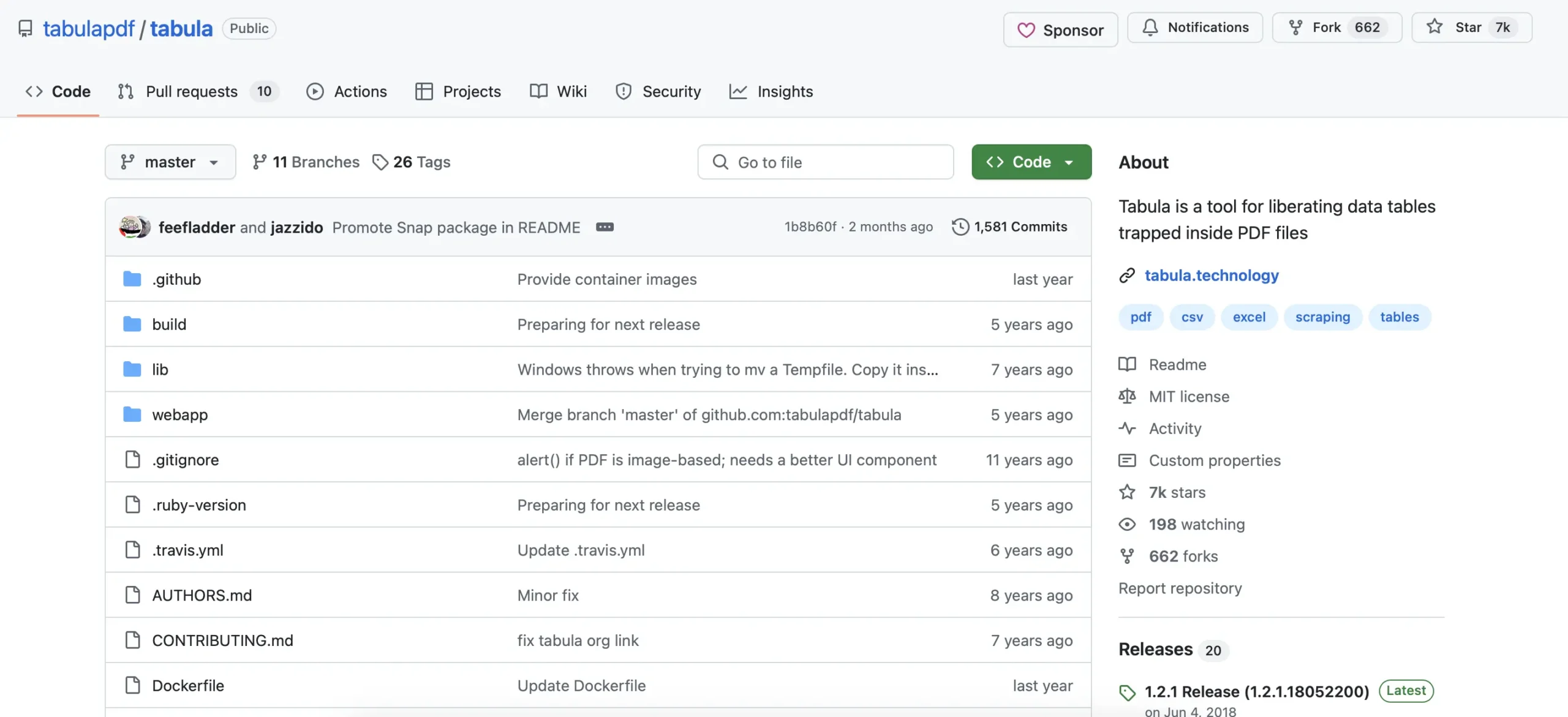The image size is (1568, 717).
Task: Click the scraping topic tag
Action: (1322, 317)
